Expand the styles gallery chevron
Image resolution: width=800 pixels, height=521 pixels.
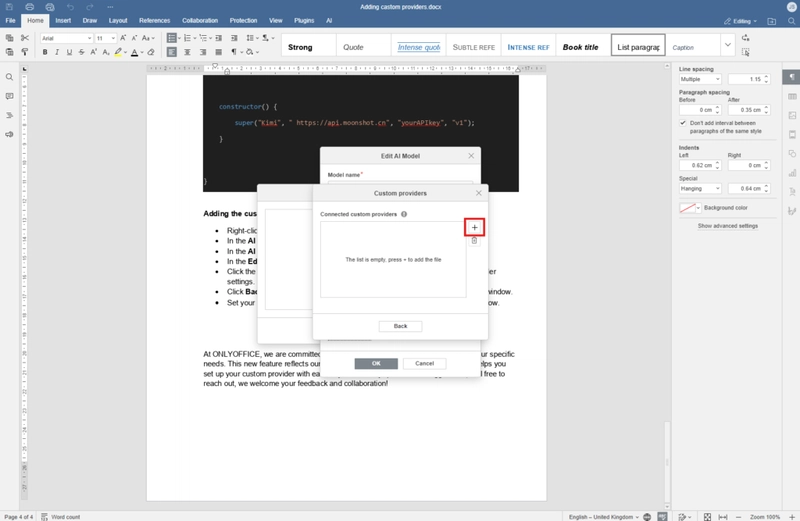(728, 45)
